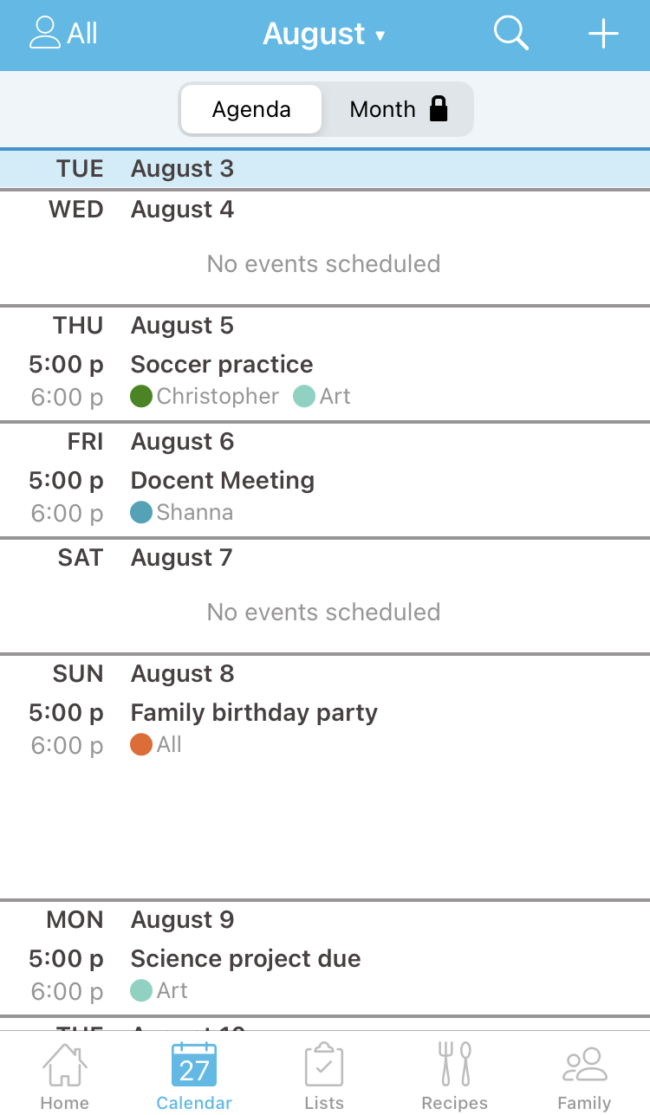Open the search magnifier icon
This screenshot has width=650, height=1115.
pyautogui.click(x=511, y=34)
